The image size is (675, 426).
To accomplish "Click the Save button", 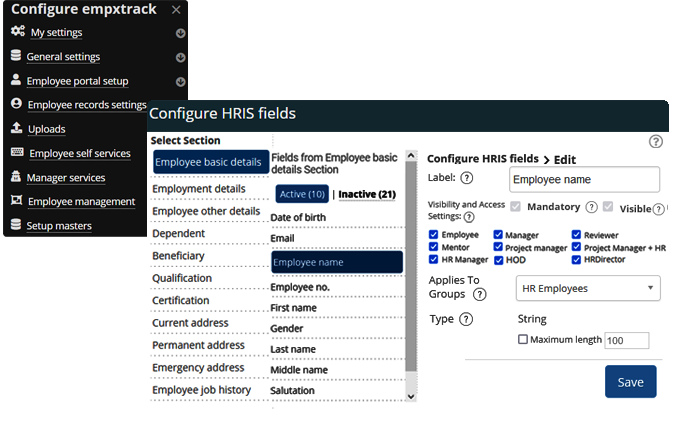I will (x=631, y=382).
